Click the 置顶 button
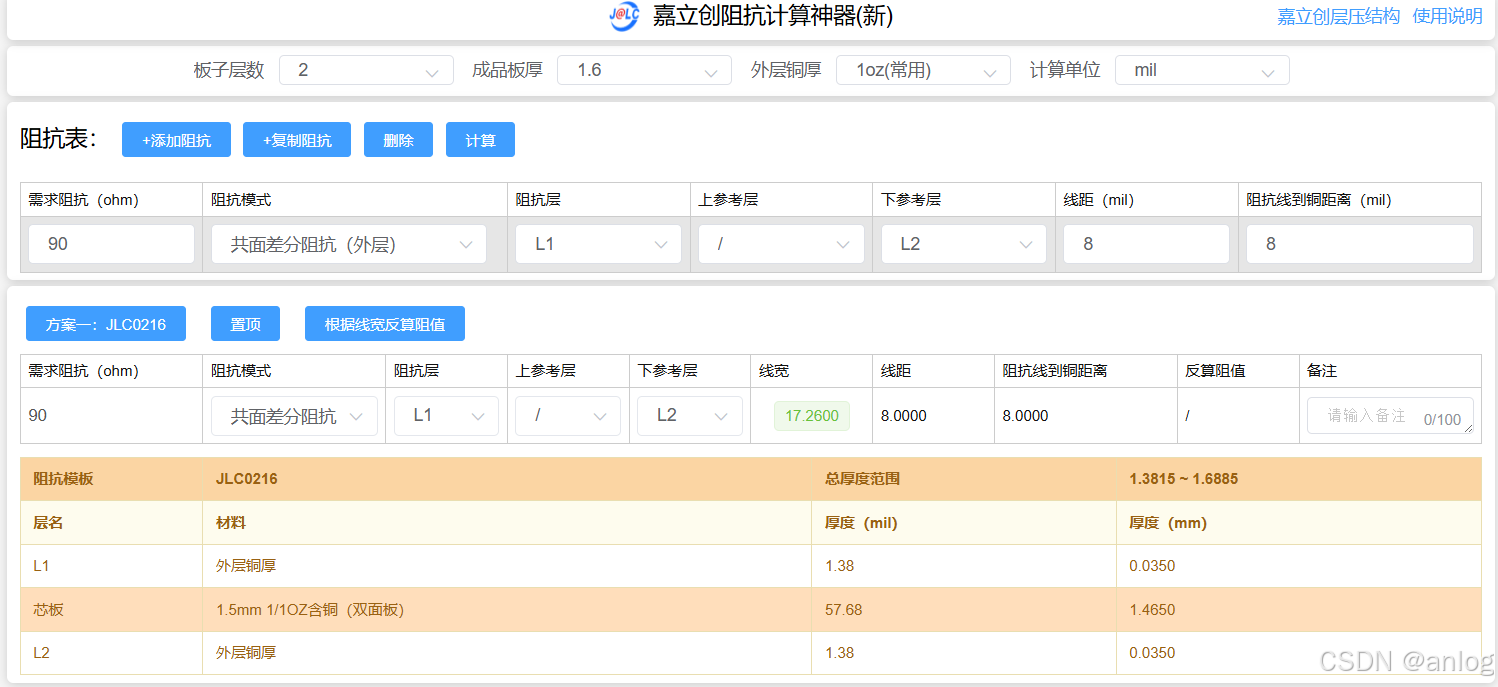The width and height of the screenshot is (1498, 687). 245,324
